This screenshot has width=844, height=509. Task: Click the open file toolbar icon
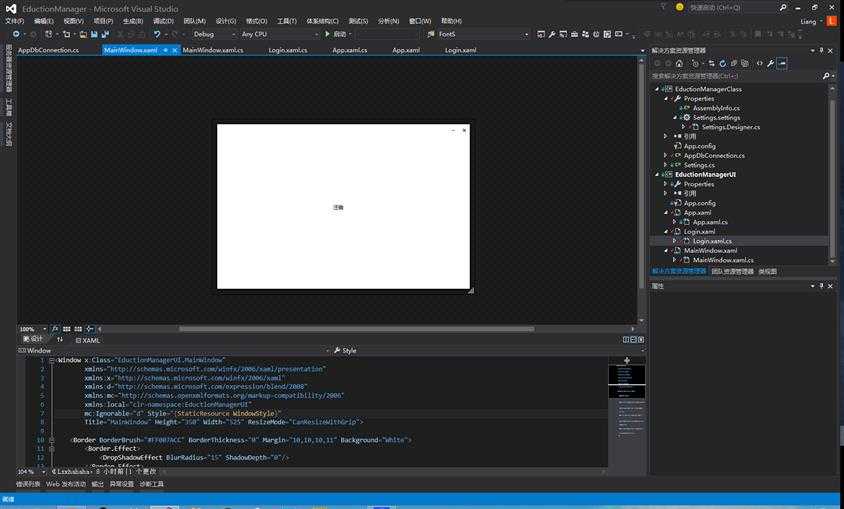point(83,34)
